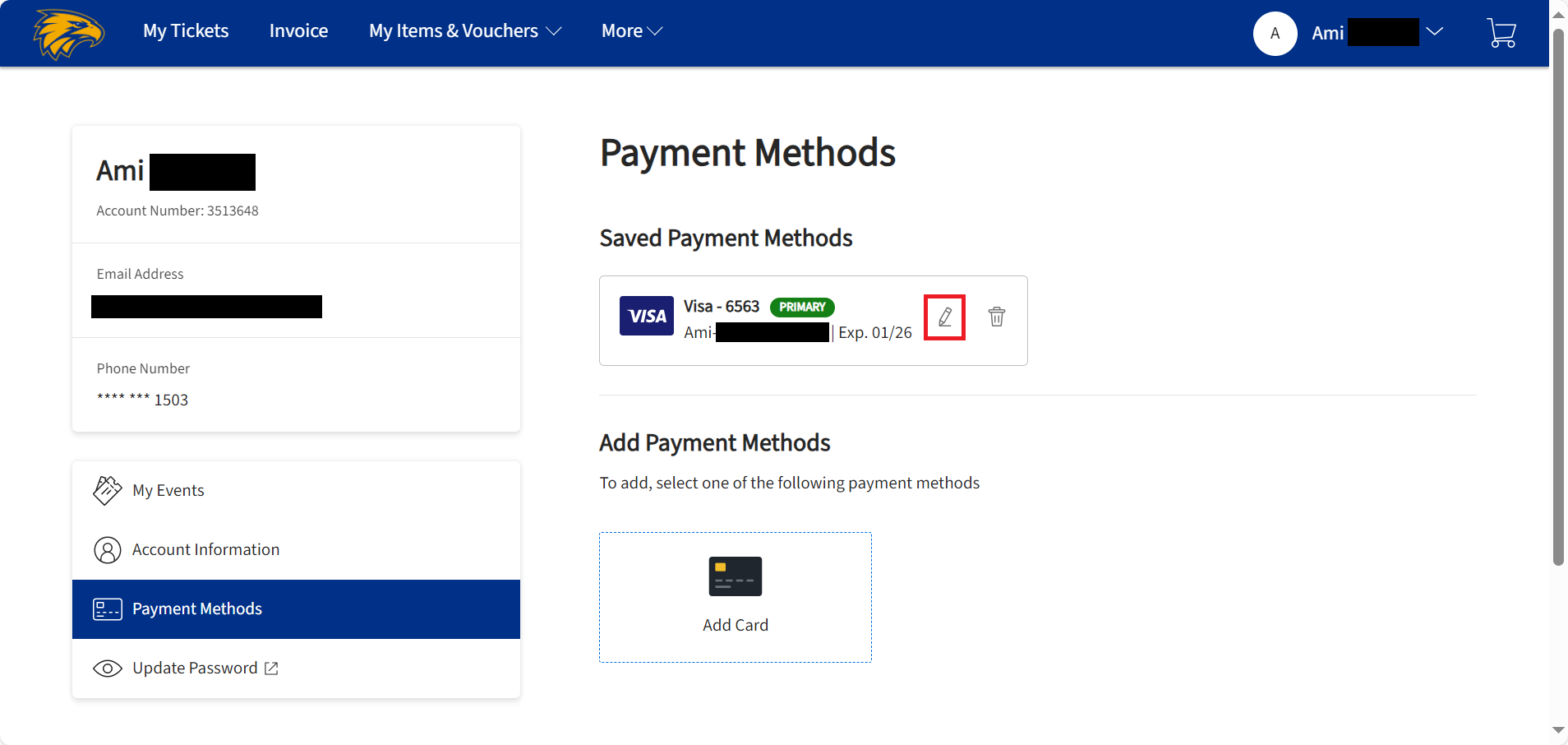Expand the More menu in the navigation bar
This screenshot has height=745, width=1568.
pyautogui.click(x=630, y=31)
